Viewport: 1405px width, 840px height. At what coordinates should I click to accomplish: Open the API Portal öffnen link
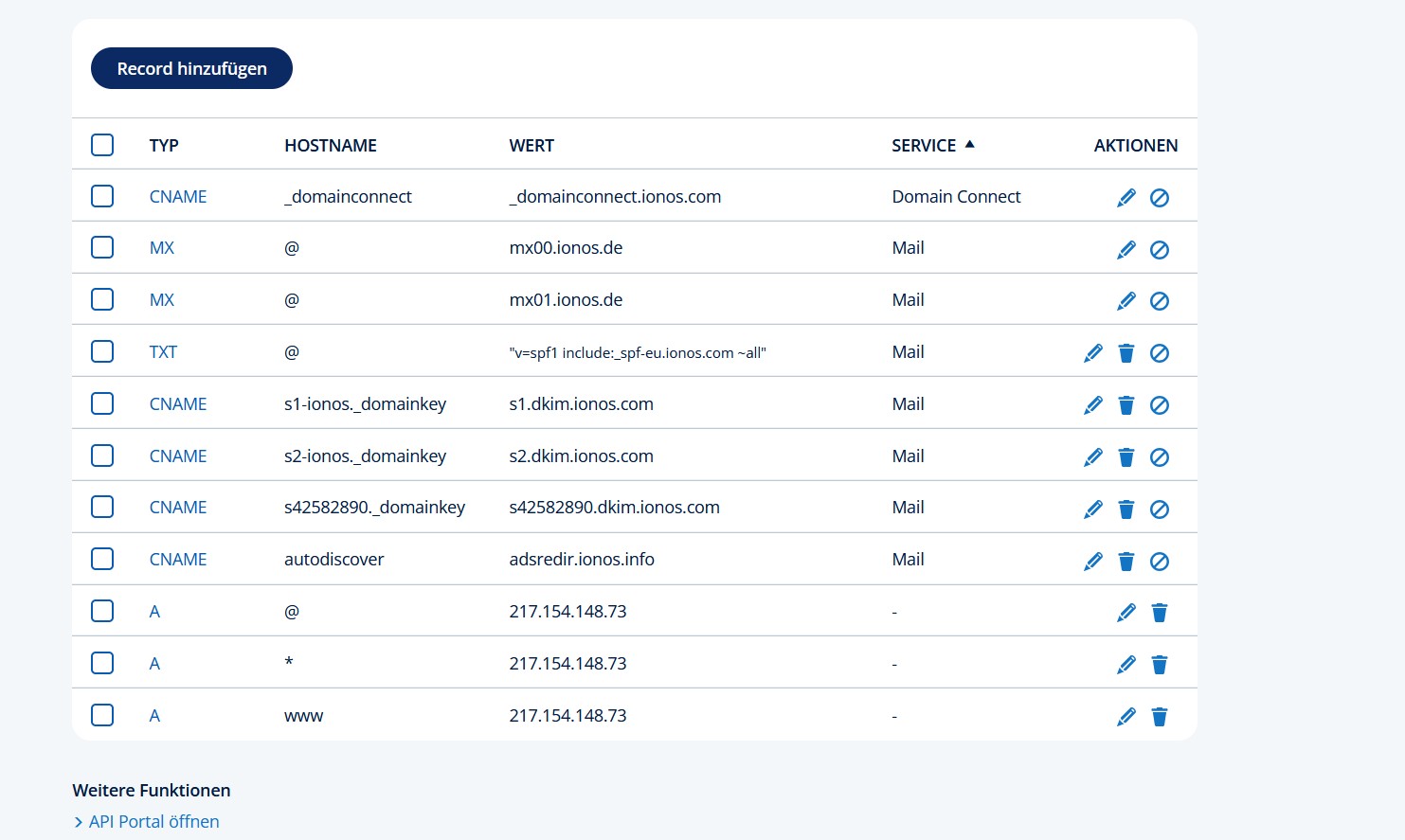pyautogui.click(x=153, y=822)
